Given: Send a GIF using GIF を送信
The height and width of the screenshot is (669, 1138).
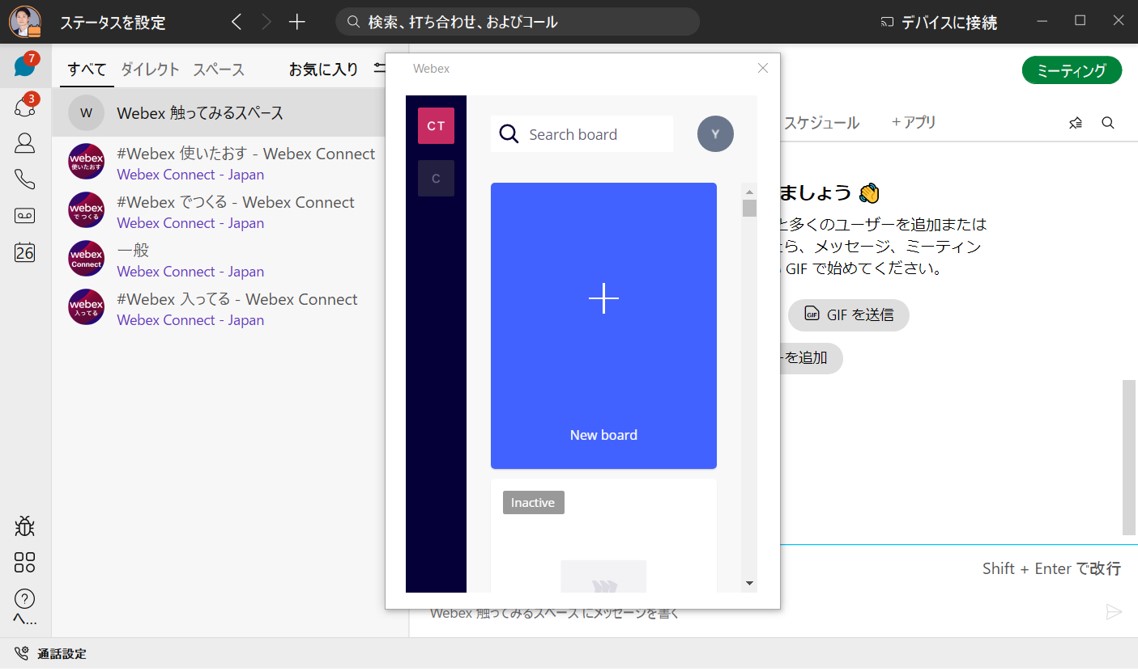Looking at the screenshot, I should [x=848, y=315].
